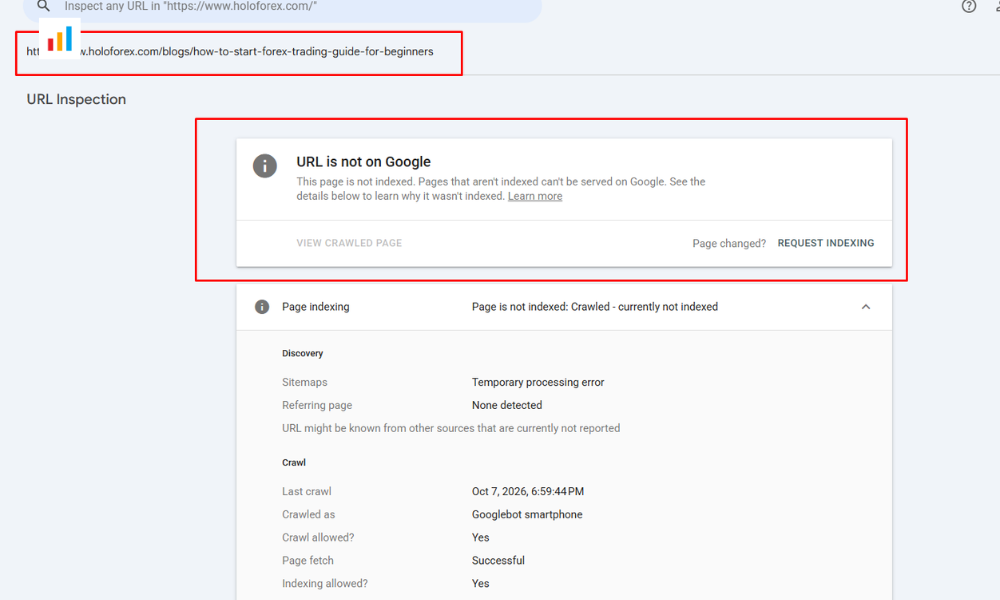The image size is (1000, 600).
Task: Click the URL is not on Google title
Action: coord(364,162)
